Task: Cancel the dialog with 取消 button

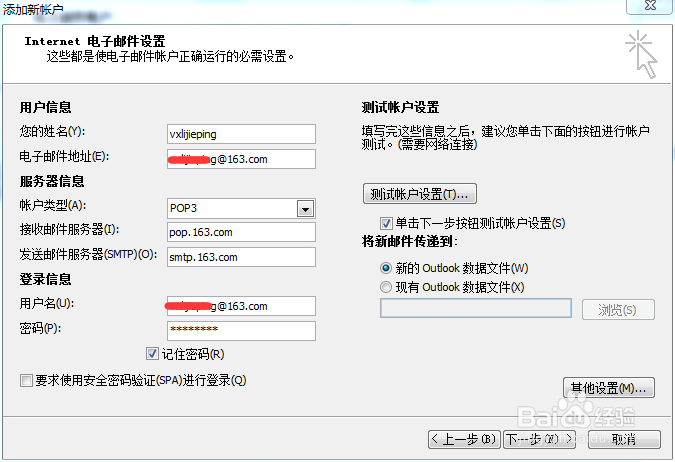Action: 624,439
